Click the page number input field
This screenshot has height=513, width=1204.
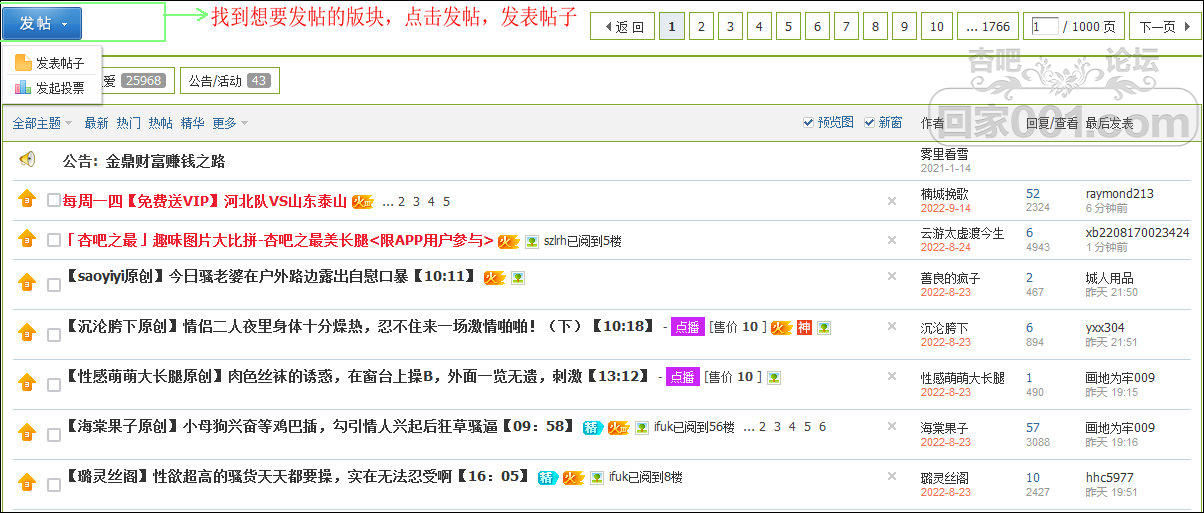[1044, 27]
